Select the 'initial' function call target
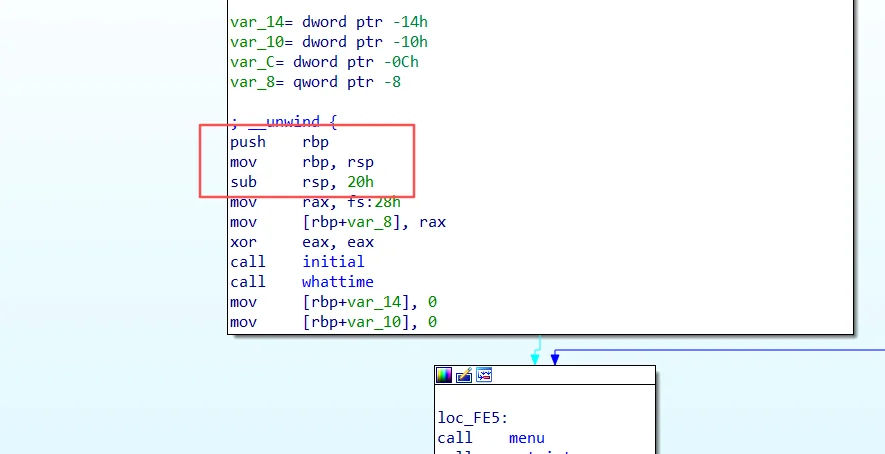 point(333,262)
